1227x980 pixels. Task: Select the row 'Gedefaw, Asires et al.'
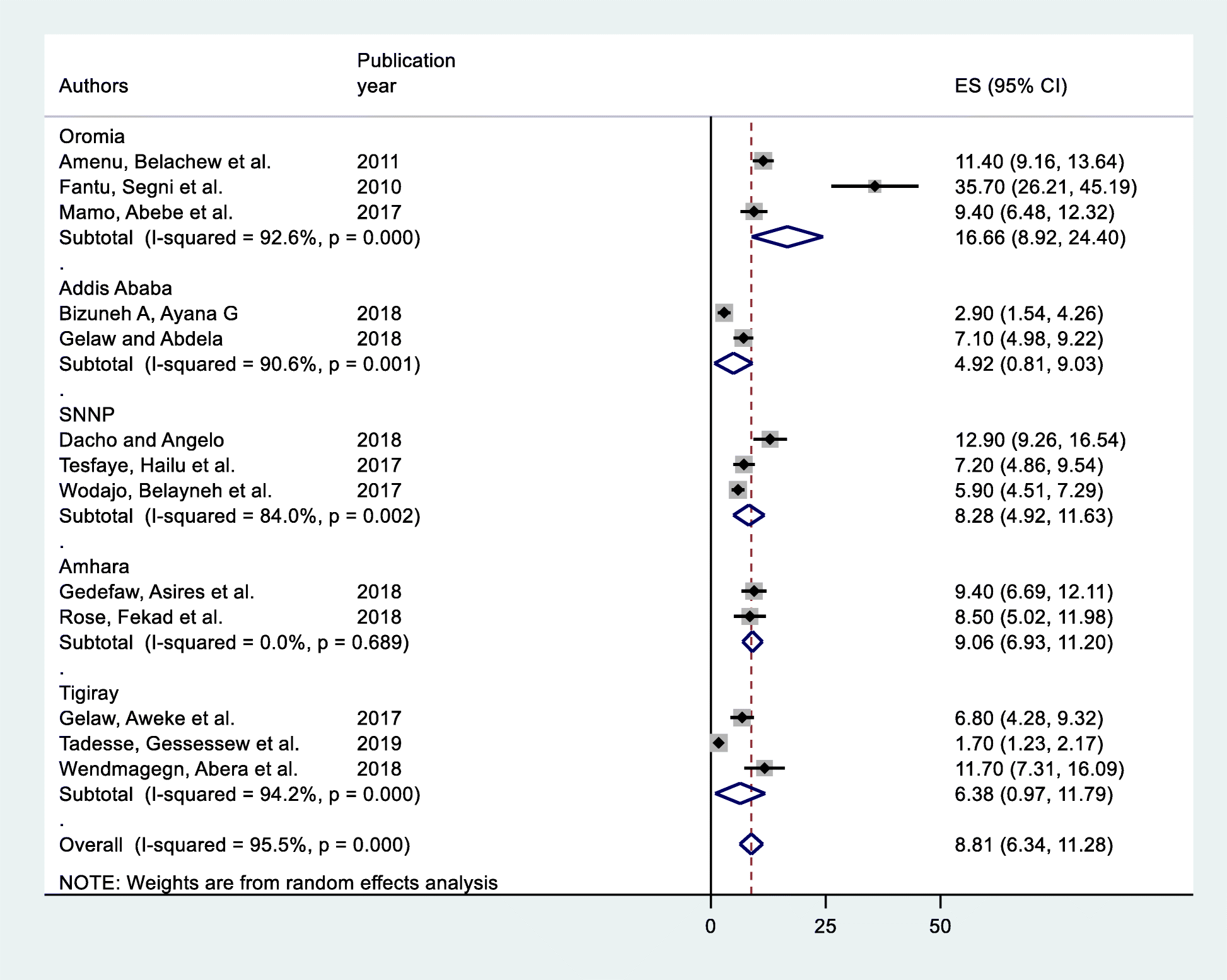586,592
